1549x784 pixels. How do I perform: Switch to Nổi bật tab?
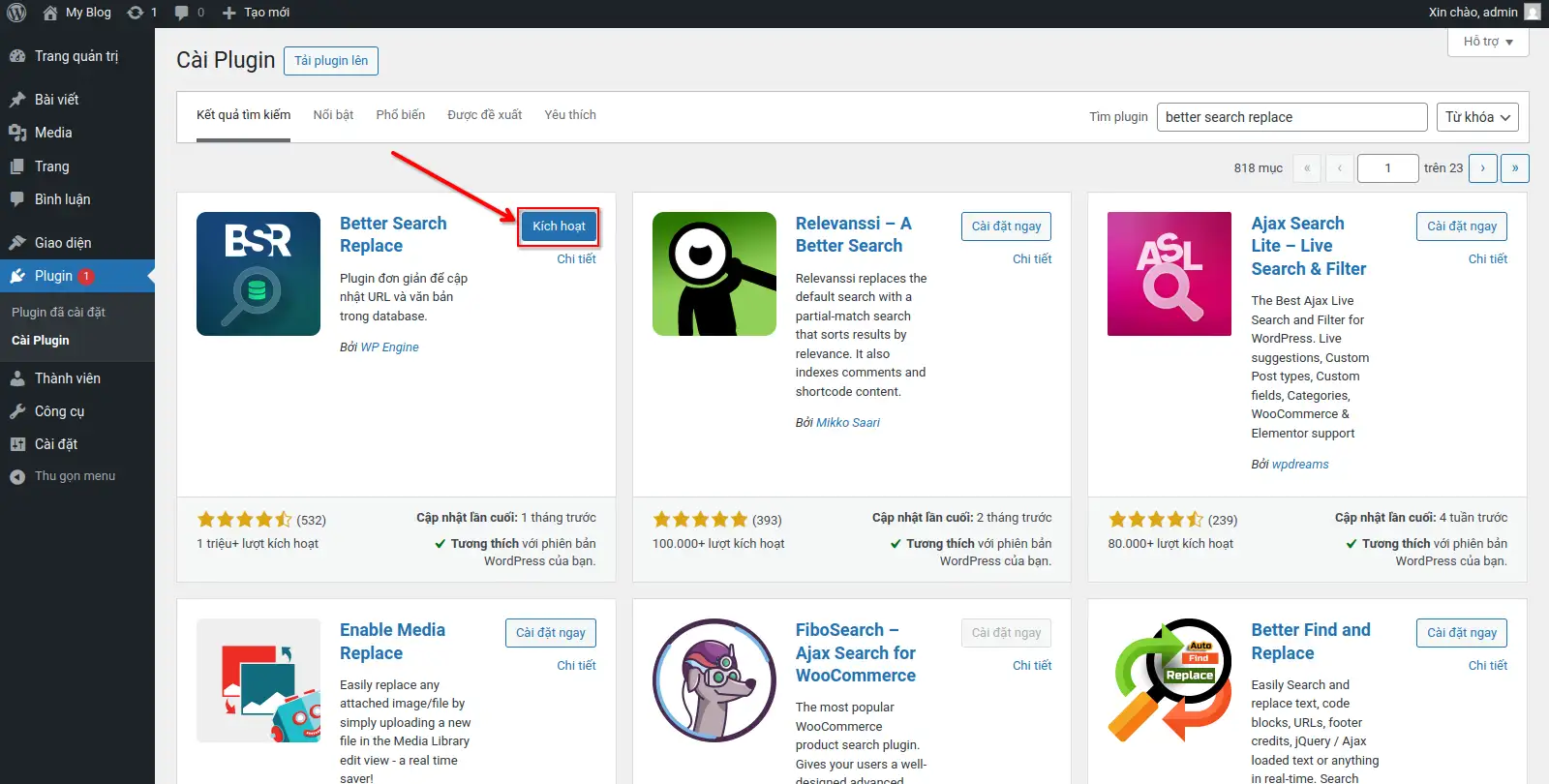pos(333,115)
